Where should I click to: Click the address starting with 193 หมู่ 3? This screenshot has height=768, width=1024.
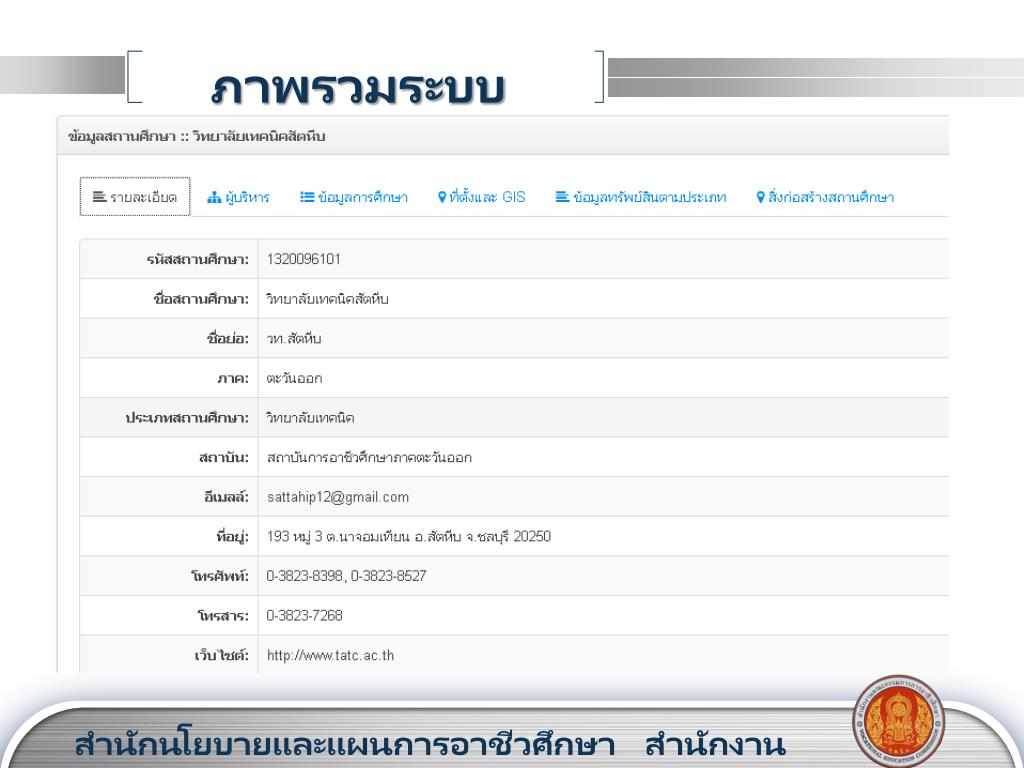(x=409, y=537)
